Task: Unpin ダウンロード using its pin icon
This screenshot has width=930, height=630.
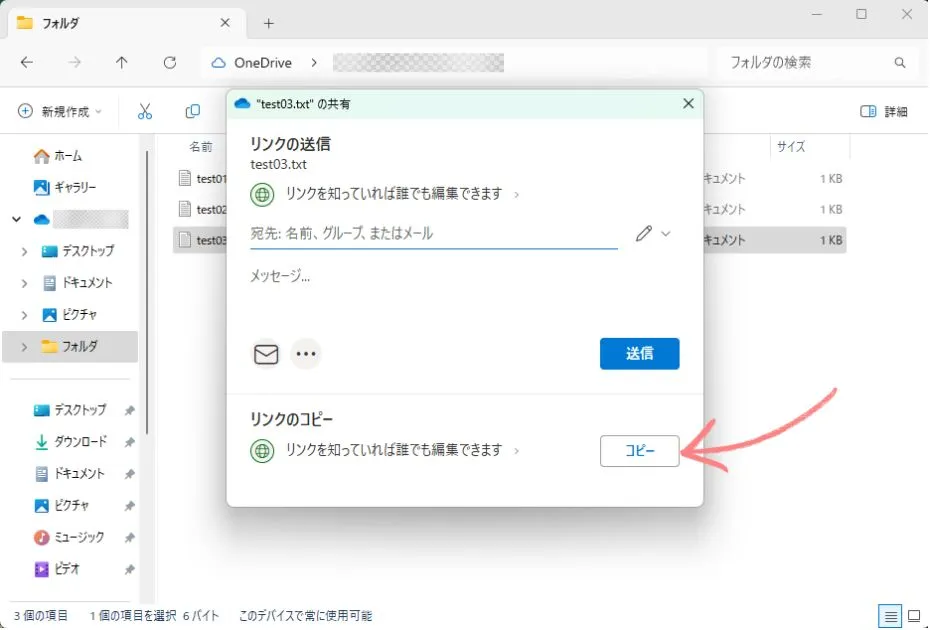Action: [129, 442]
